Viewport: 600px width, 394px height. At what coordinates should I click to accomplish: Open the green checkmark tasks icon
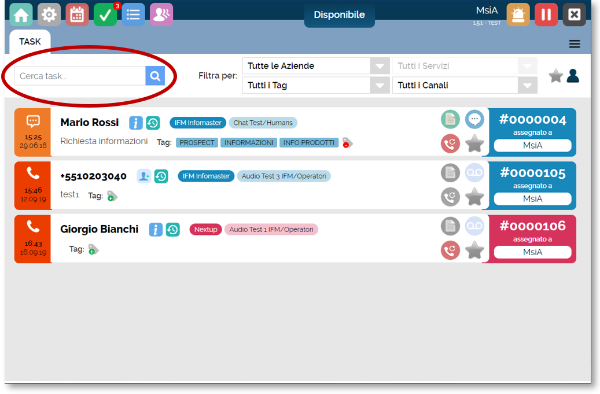pos(105,15)
